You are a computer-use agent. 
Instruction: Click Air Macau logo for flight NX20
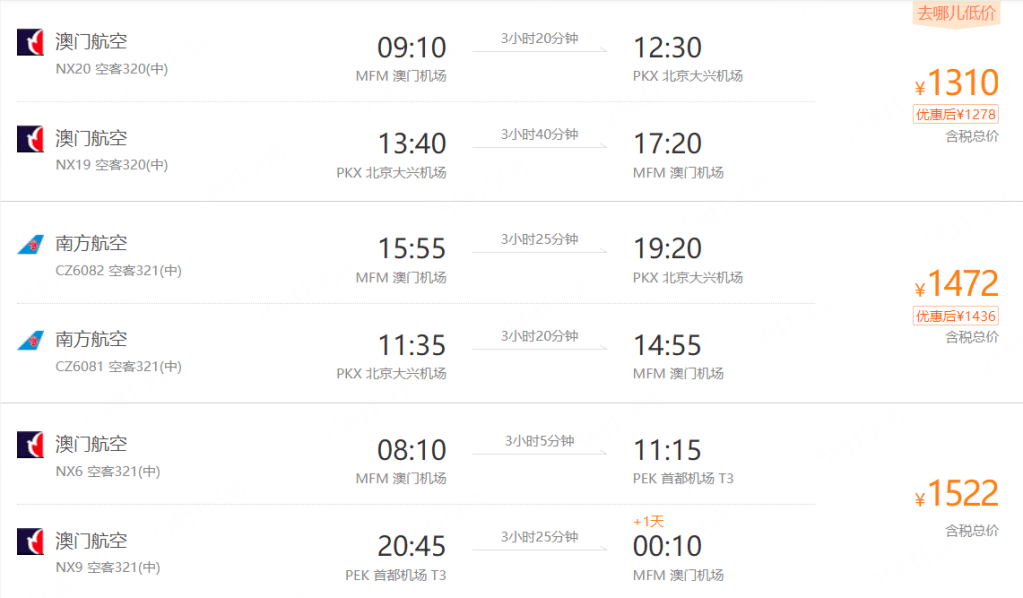pyautogui.click(x=30, y=43)
